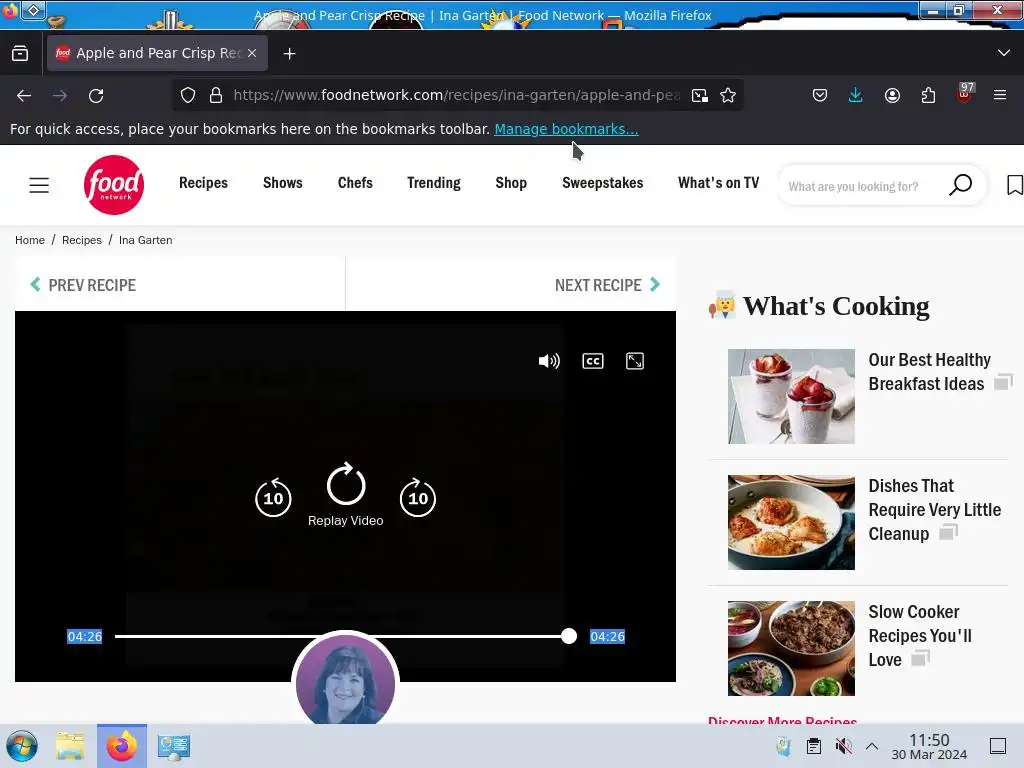The width and height of the screenshot is (1024, 768).
Task: Enter video fullscreen mode
Action: click(635, 361)
